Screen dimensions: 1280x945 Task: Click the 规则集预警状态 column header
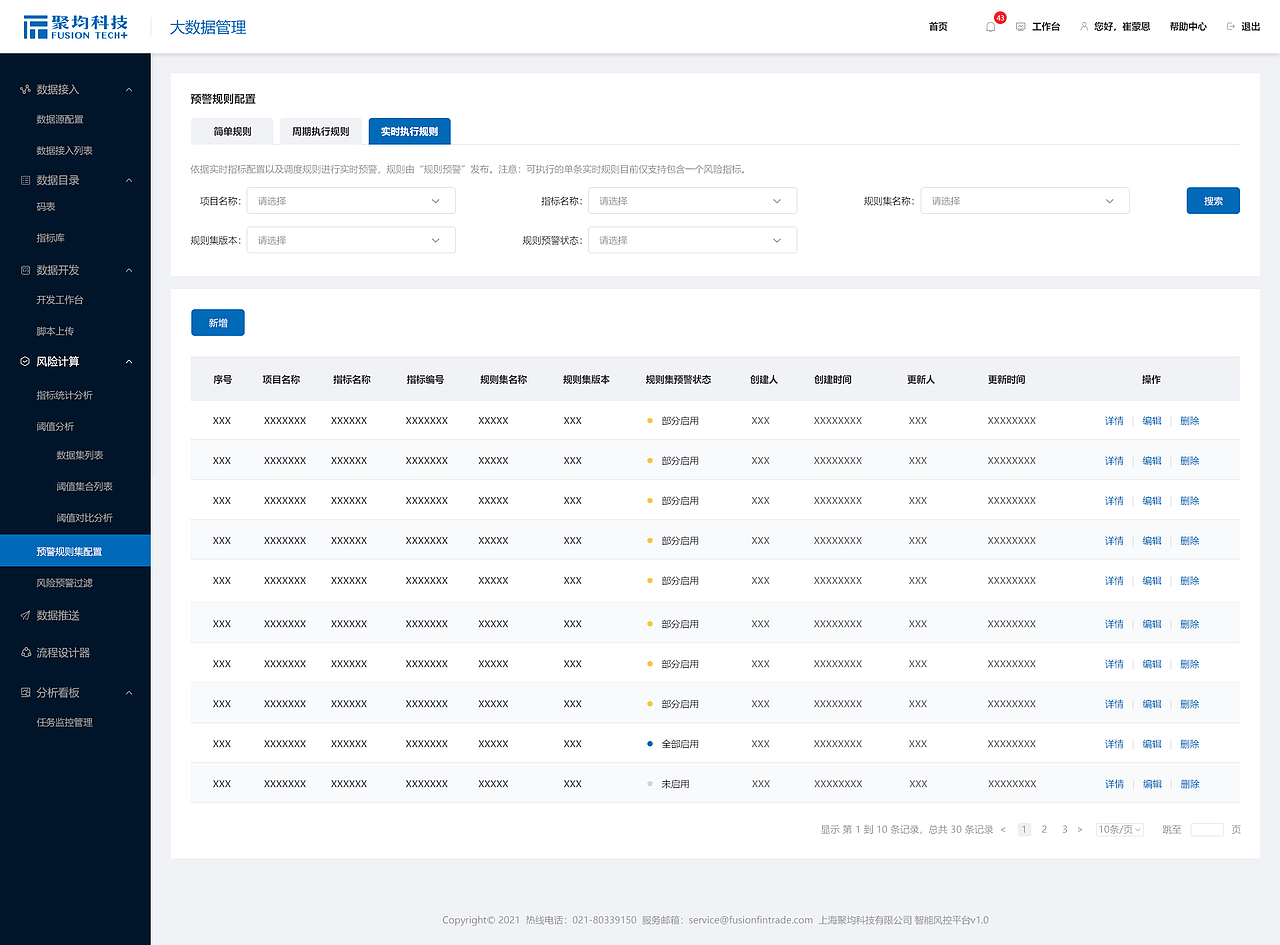click(x=678, y=380)
